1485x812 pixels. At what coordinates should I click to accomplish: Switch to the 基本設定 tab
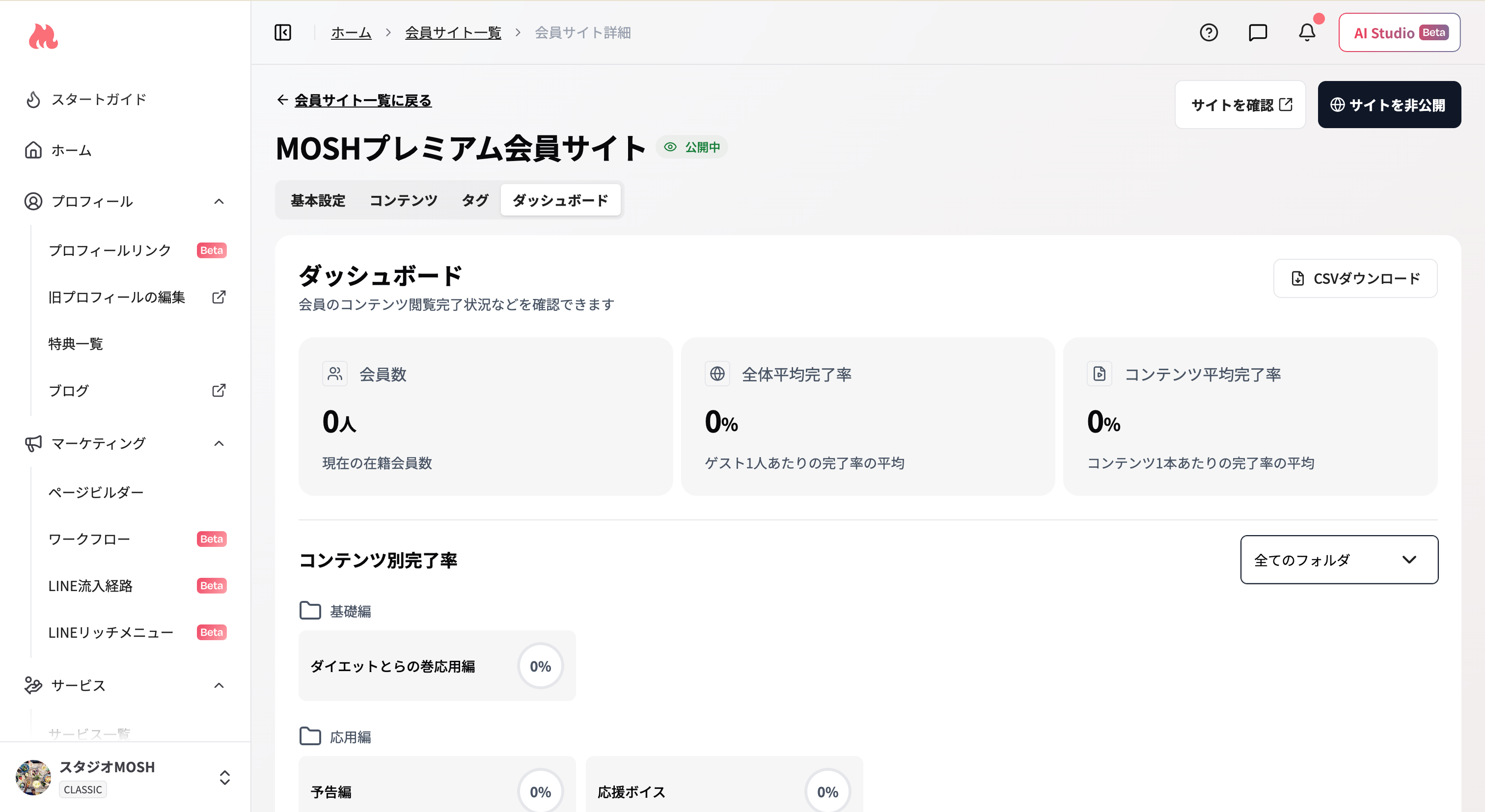[x=318, y=200]
